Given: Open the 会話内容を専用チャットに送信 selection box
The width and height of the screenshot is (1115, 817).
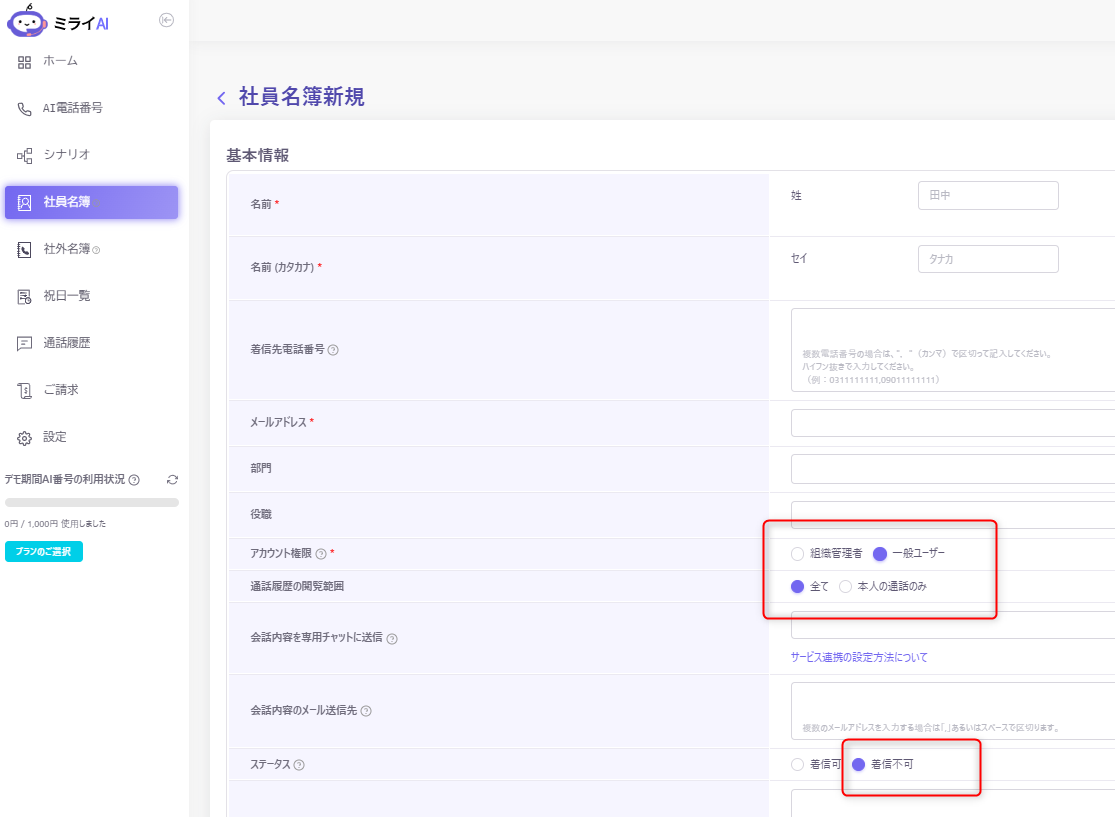Looking at the screenshot, I should point(950,626).
